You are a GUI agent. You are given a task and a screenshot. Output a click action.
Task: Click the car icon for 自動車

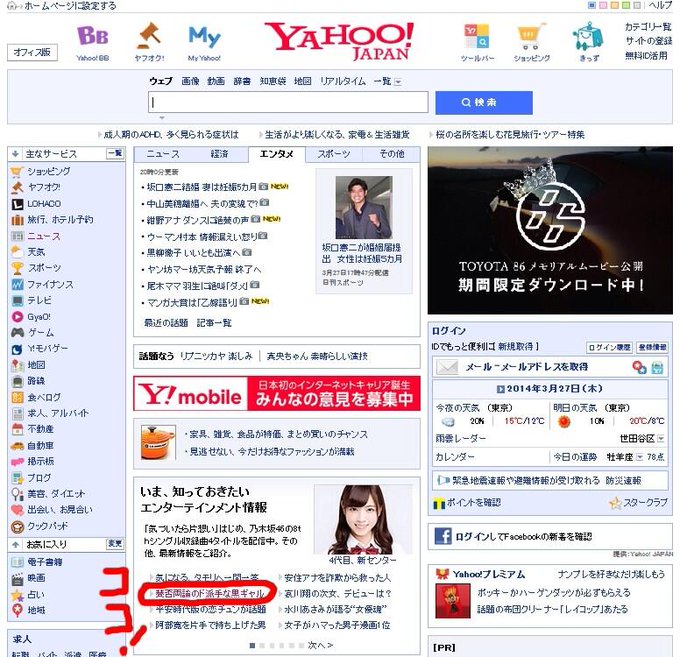point(17,445)
